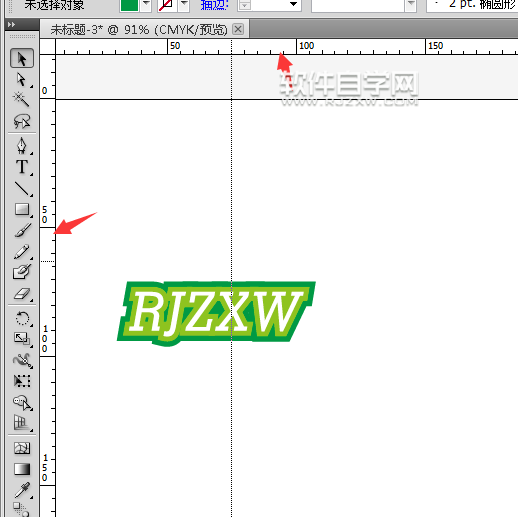Select the Rotate tool
Image resolution: width=518 pixels, height=517 pixels.
pos(22,318)
